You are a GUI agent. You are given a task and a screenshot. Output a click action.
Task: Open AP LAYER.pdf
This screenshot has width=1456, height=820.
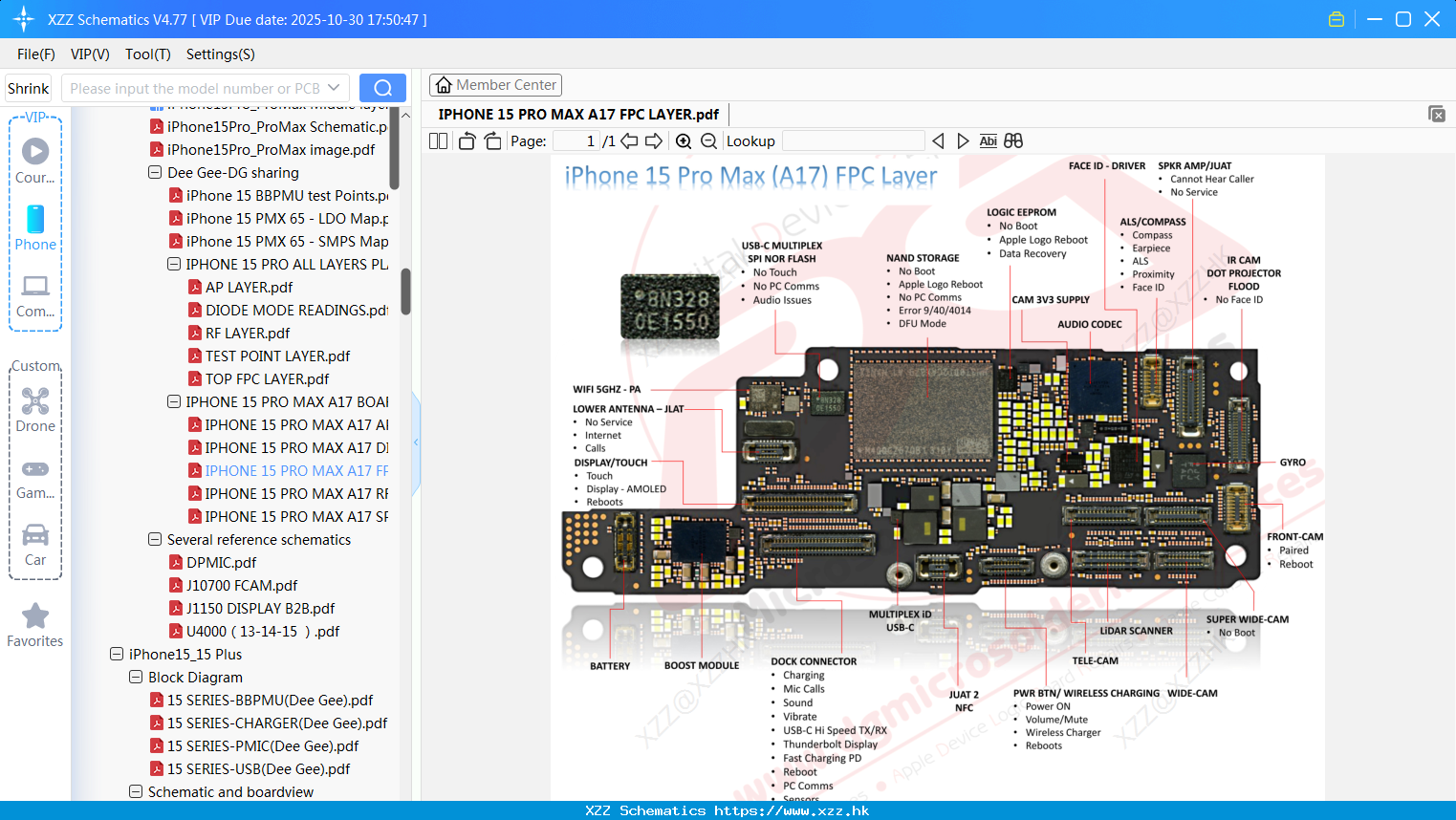click(249, 288)
